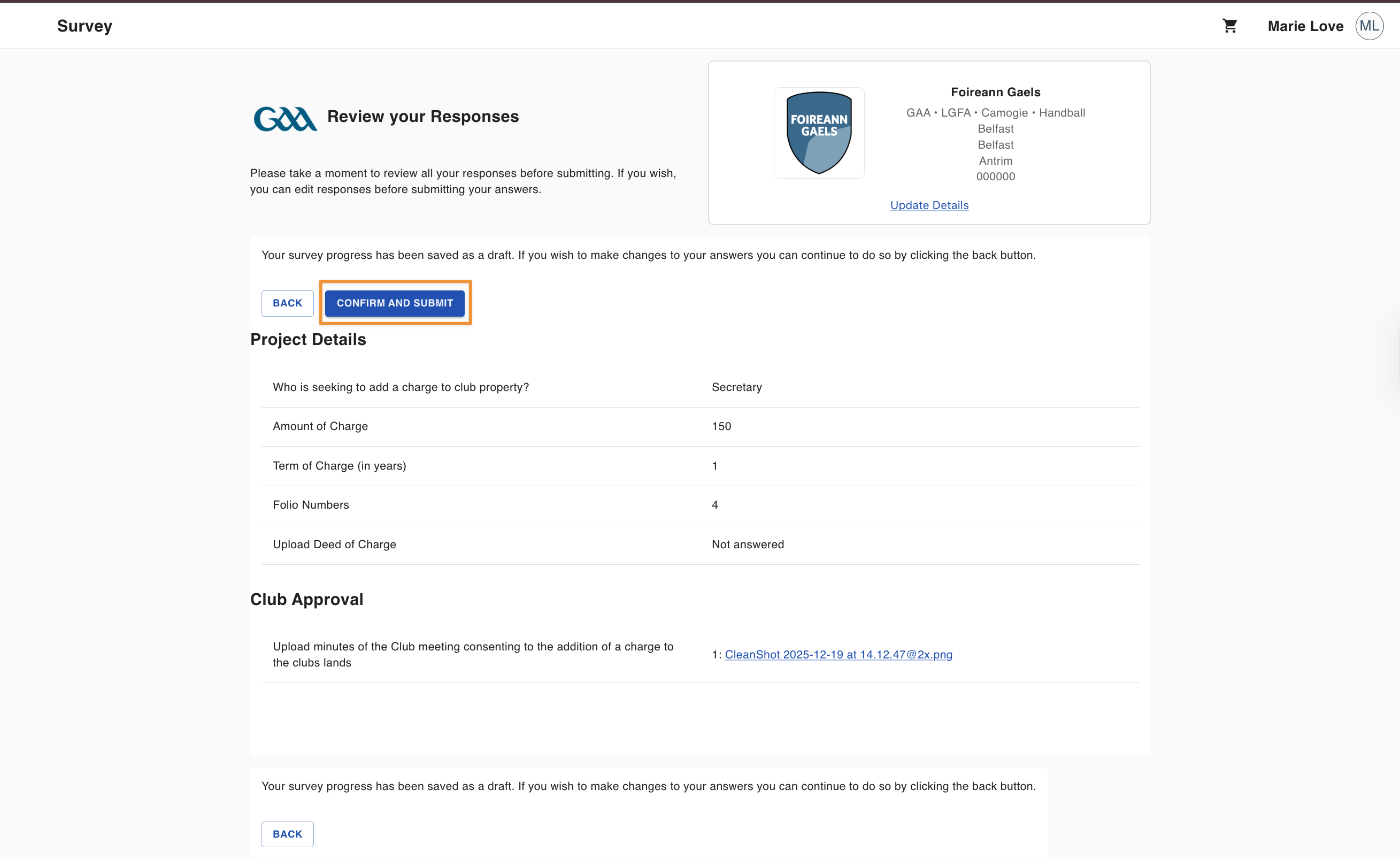
Task: Click 'Who is seeking to add a charge' question
Action: [x=401, y=387]
